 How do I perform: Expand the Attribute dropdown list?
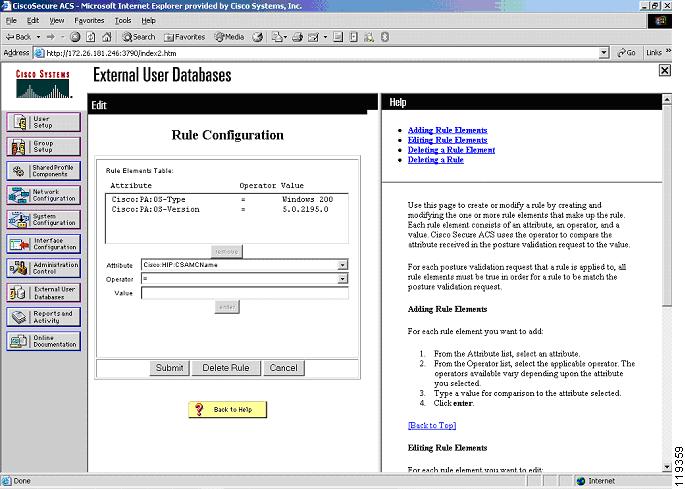(342, 265)
